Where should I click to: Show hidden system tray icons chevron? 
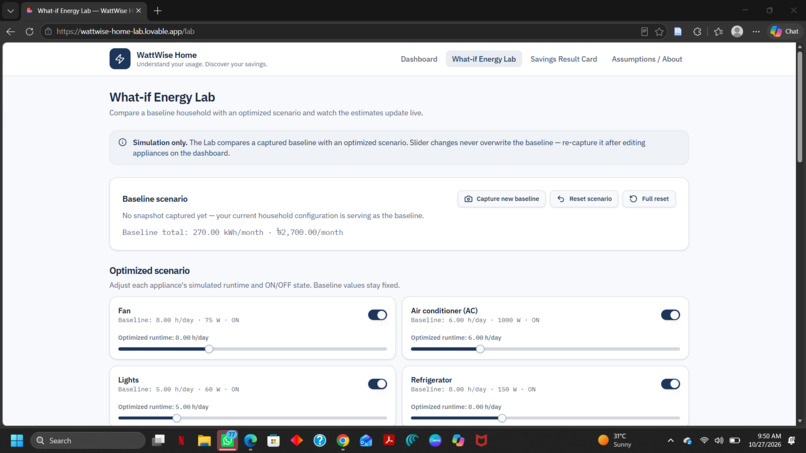(x=670, y=441)
